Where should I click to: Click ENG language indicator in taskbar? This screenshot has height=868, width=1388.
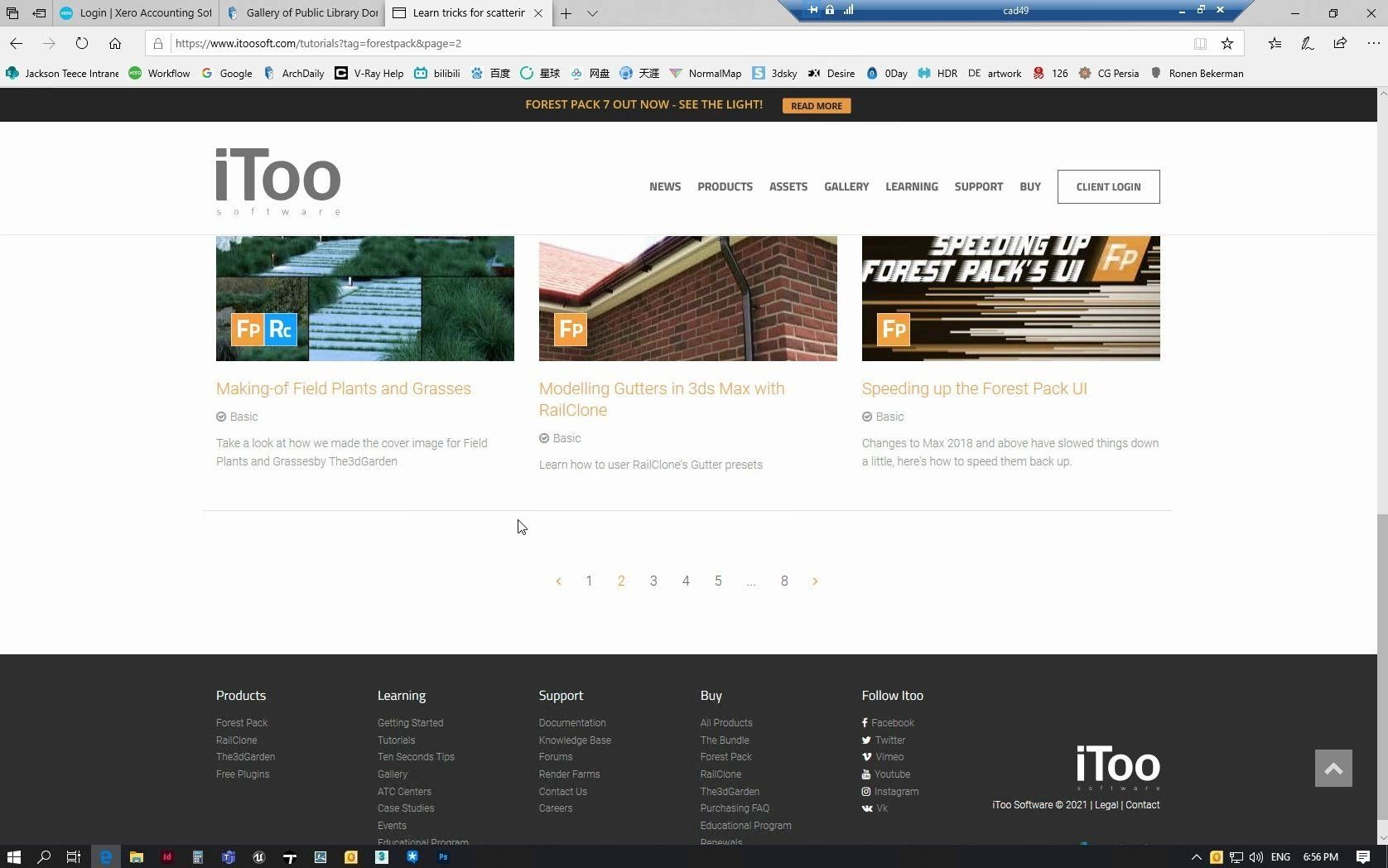(x=1280, y=857)
